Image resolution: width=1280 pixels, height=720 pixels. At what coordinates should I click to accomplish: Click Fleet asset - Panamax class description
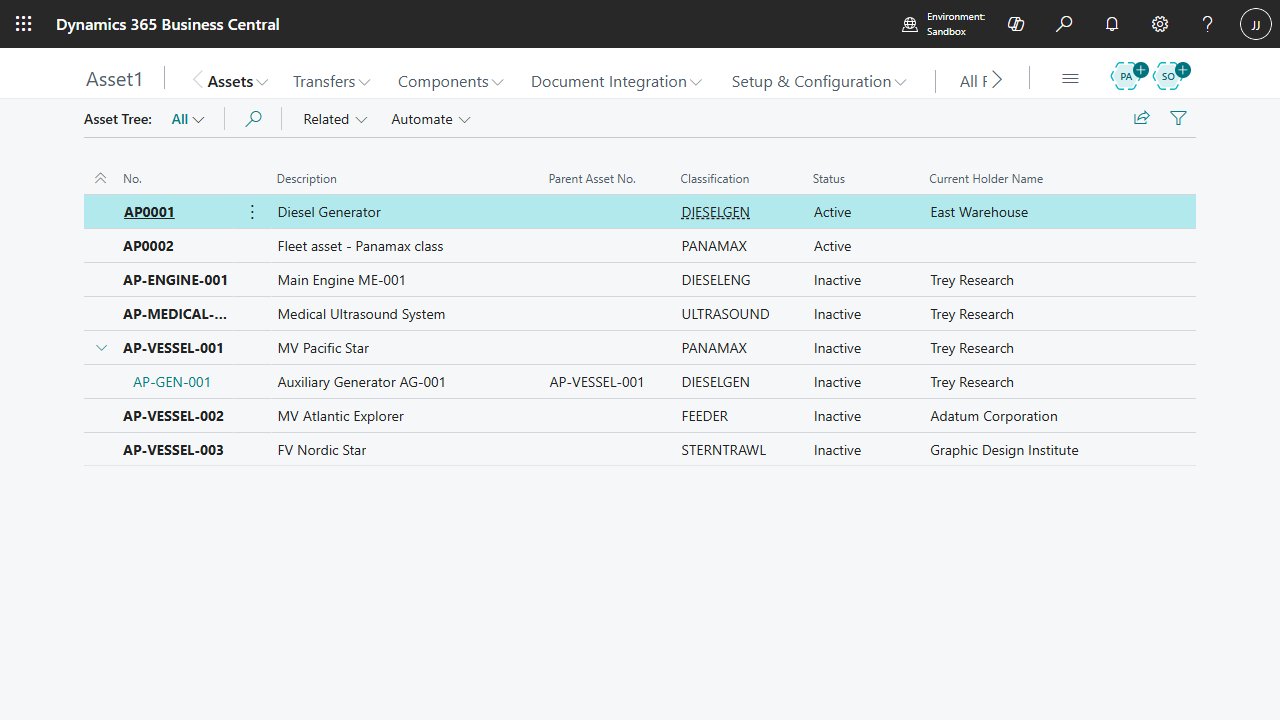(360, 246)
